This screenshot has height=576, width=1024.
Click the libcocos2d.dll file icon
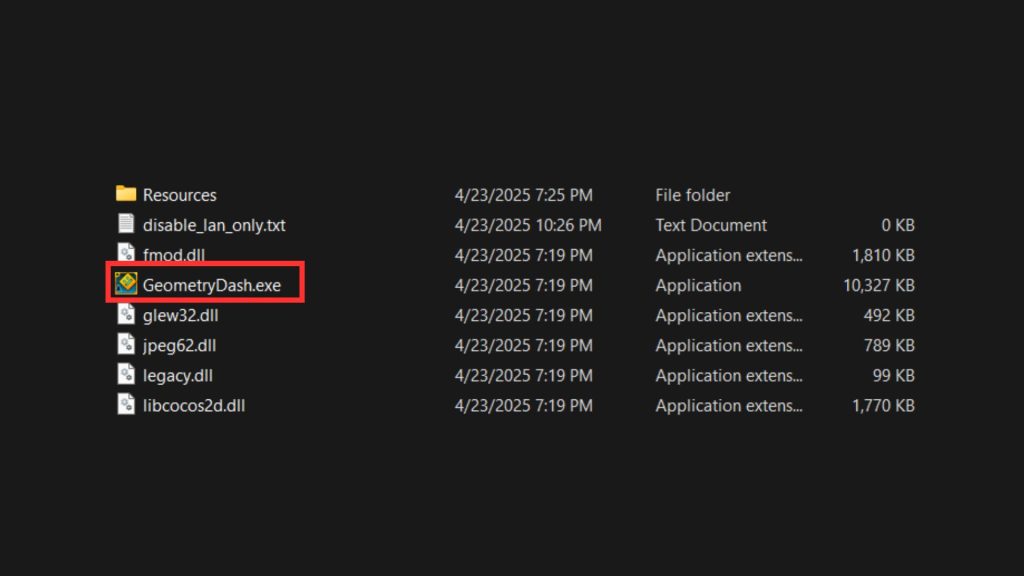(x=126, y=405)
